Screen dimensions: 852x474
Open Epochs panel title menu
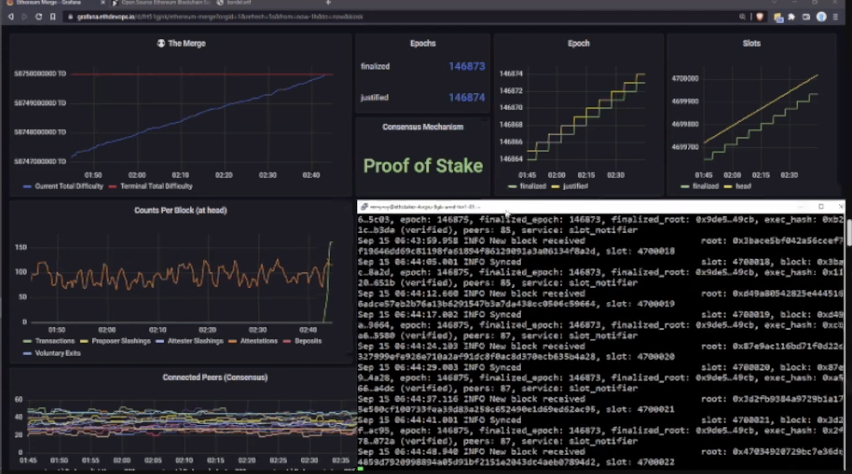click(423, 43)
